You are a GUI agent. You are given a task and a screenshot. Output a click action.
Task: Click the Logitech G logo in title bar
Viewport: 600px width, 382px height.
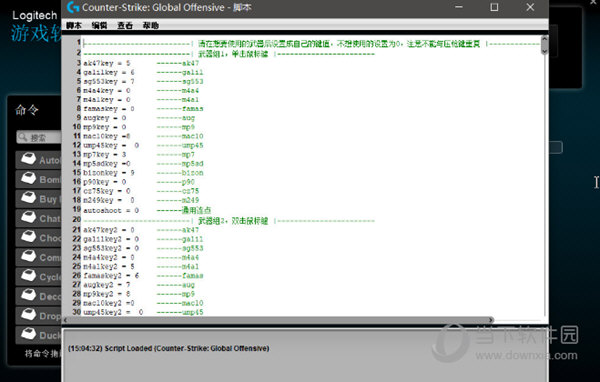73,7
